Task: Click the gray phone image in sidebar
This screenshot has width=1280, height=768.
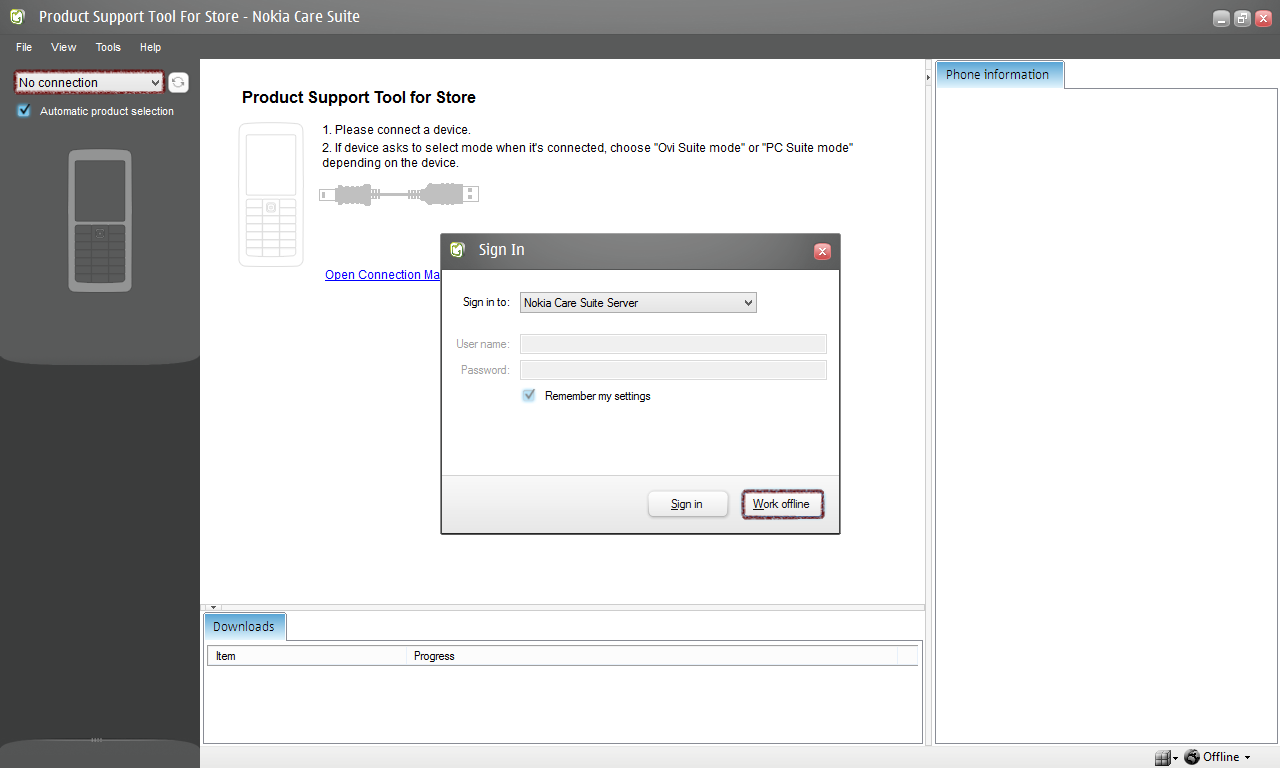Action: pos(100,221)
